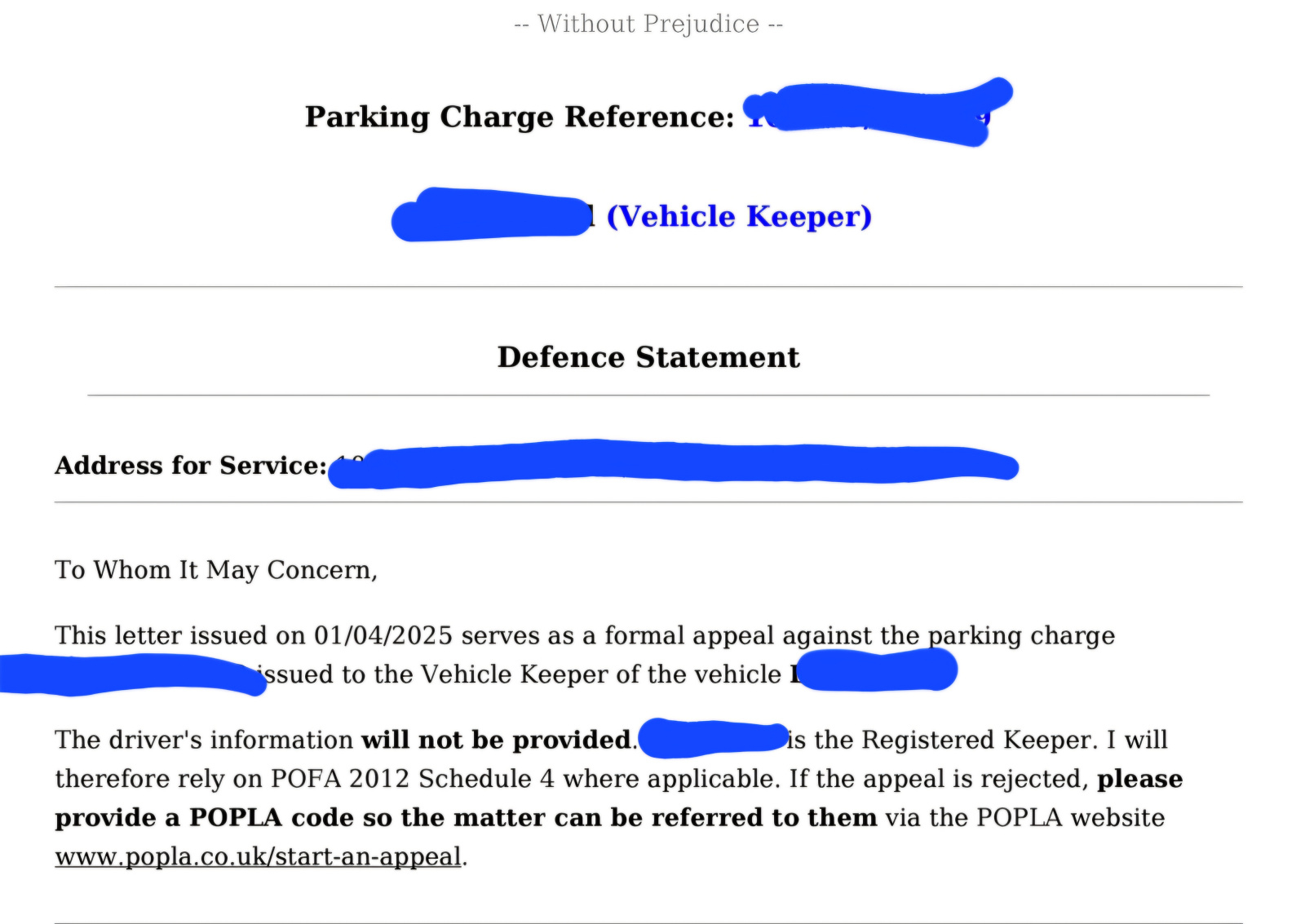
Task: Click the bold 'will not be provided' text
Action: pyautogui.click(x=496, y=741)
